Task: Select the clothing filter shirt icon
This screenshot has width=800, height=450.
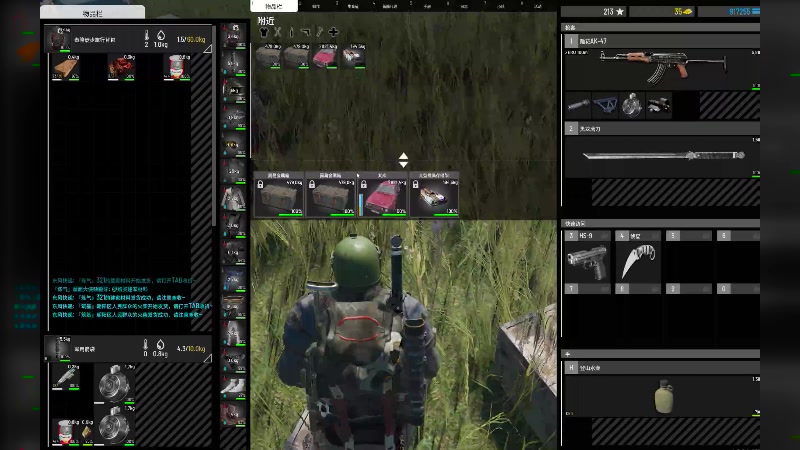Action: 263,32
